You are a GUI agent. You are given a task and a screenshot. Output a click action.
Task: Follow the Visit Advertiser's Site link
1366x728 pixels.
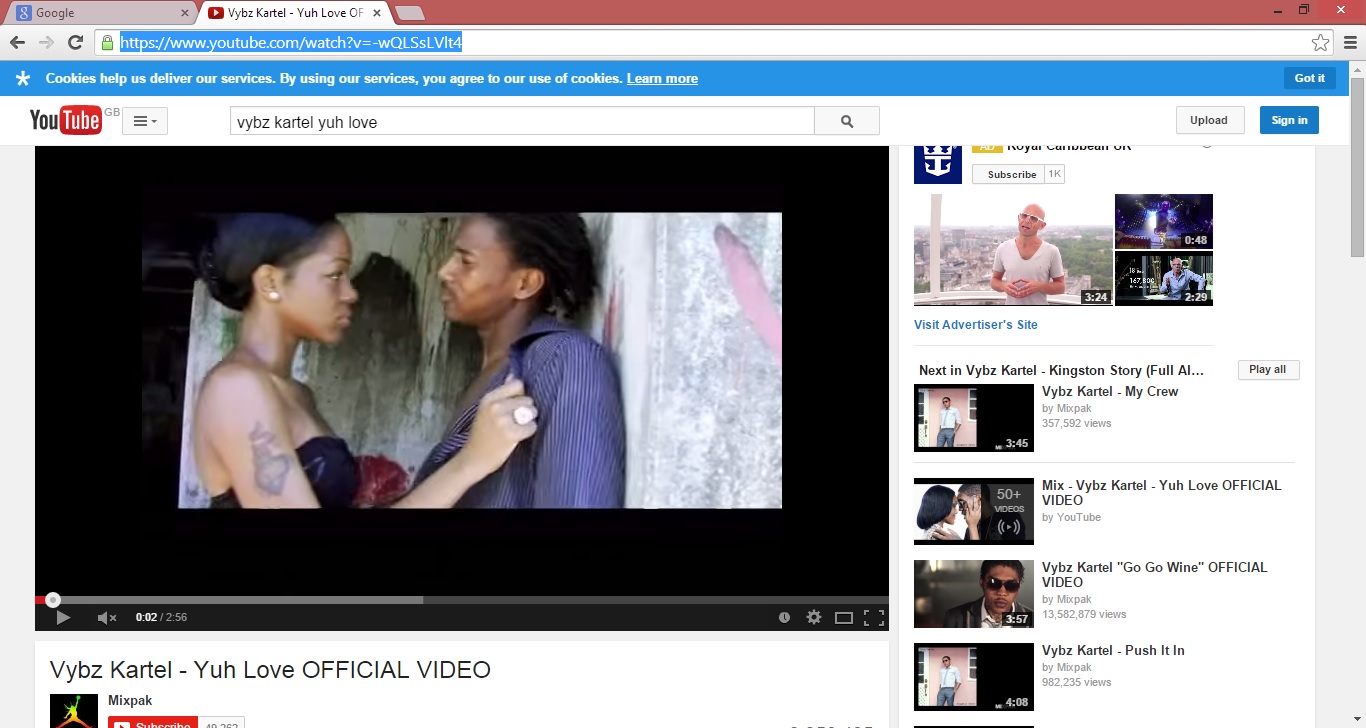[976, 325]
